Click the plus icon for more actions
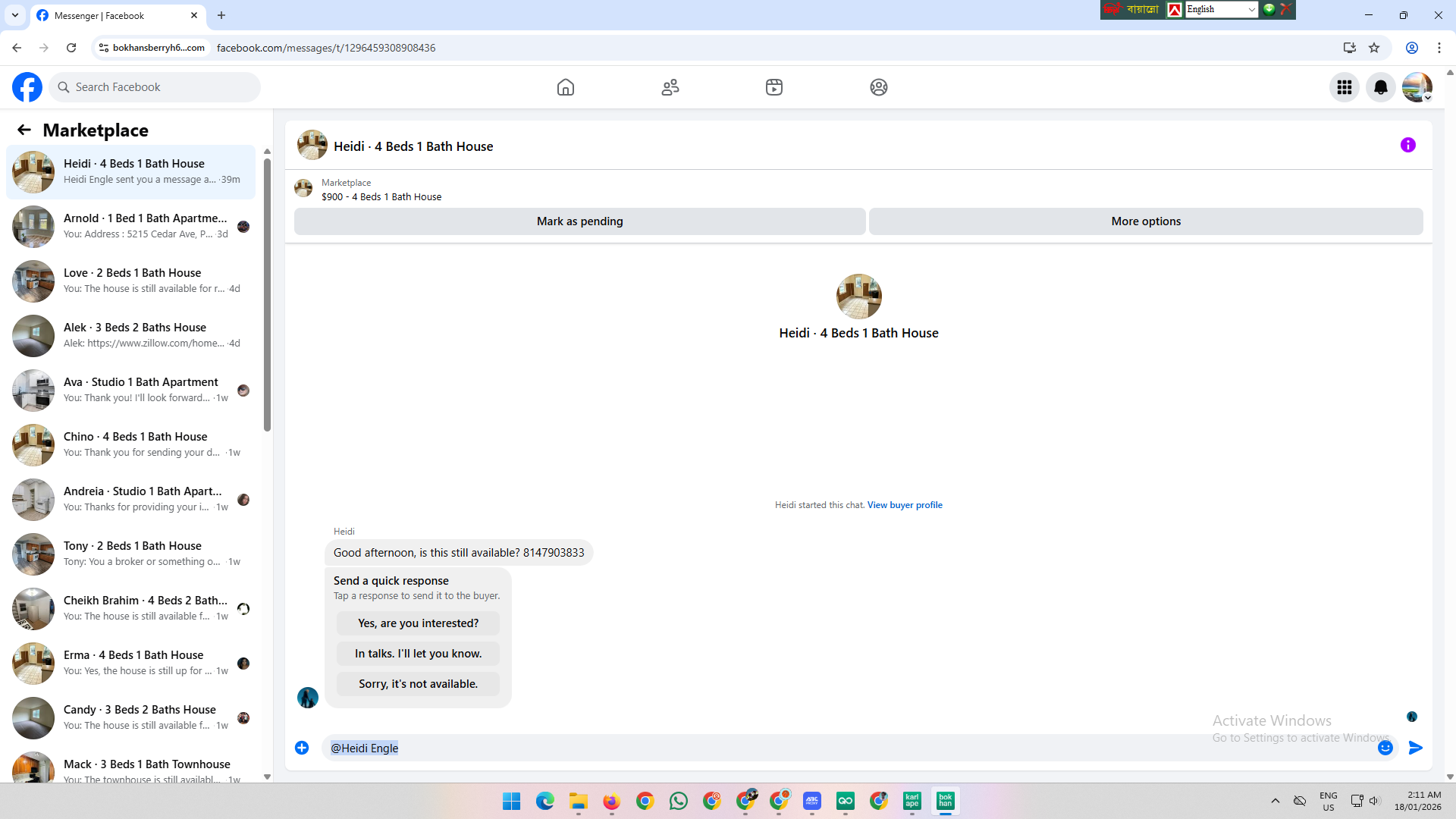 pyautogui.click(x=302, y=748)
